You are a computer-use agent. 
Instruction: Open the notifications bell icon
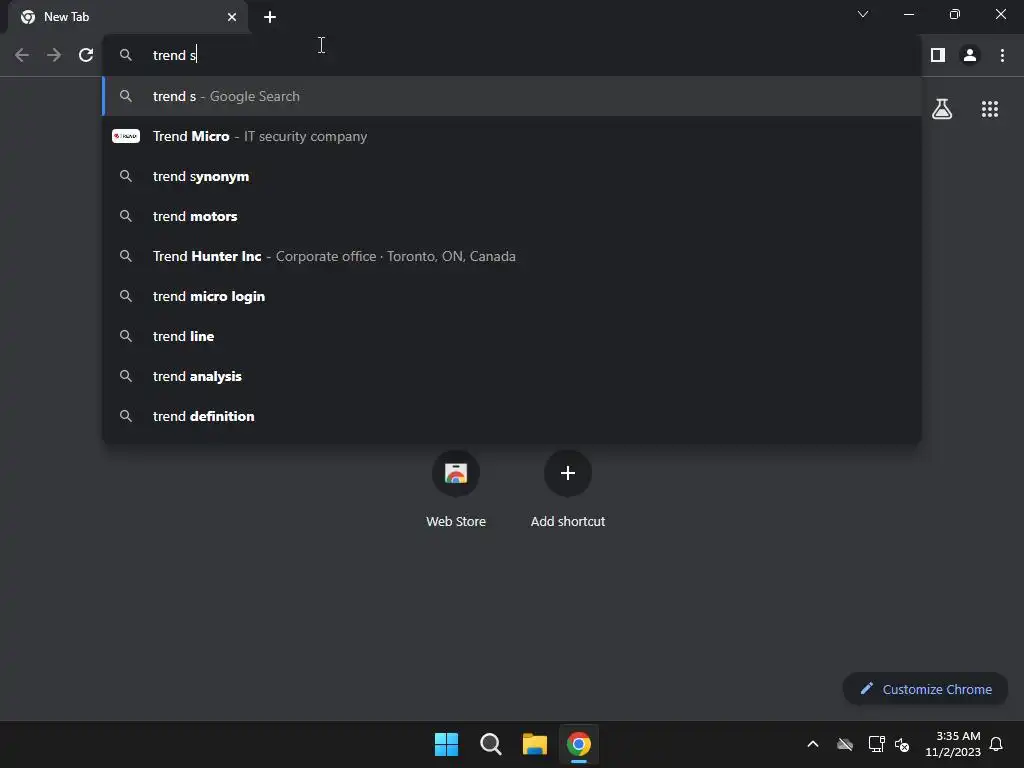tap(997, 744)
